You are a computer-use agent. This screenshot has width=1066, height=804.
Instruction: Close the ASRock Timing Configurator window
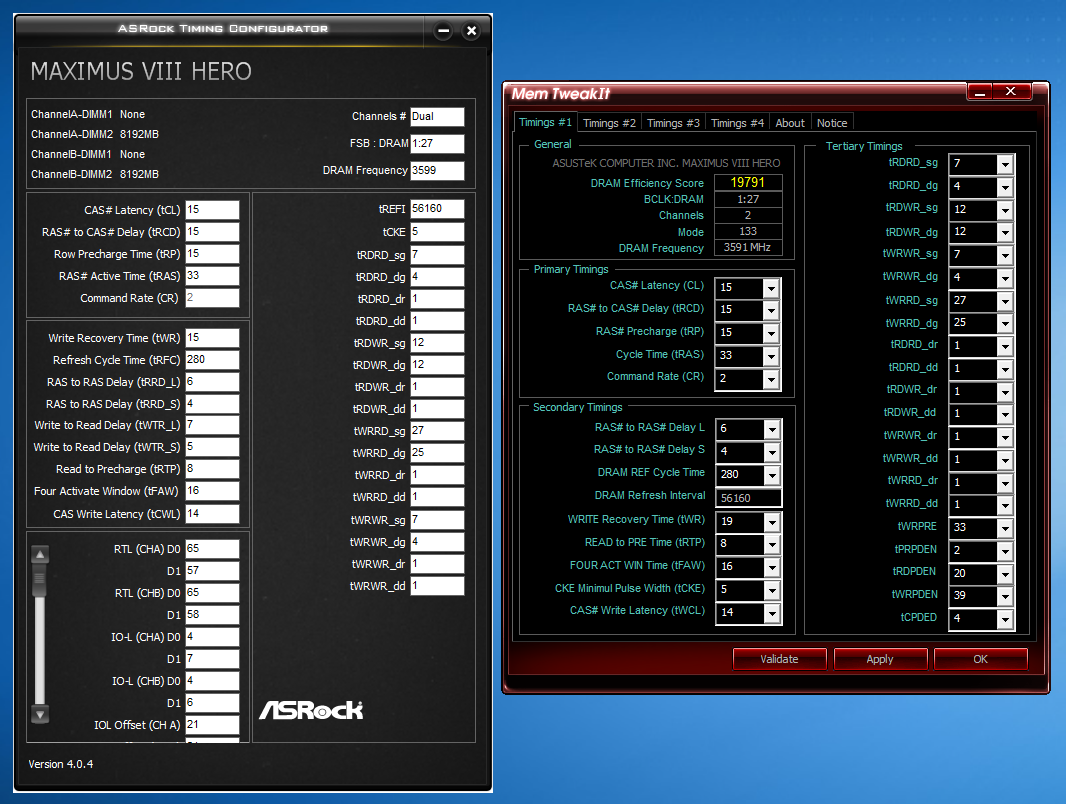471,31
